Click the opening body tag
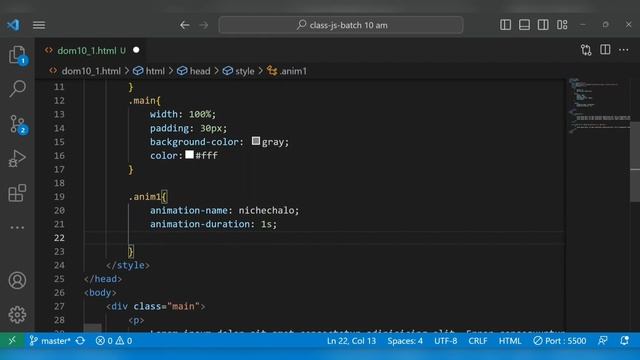 coord(100,293)
